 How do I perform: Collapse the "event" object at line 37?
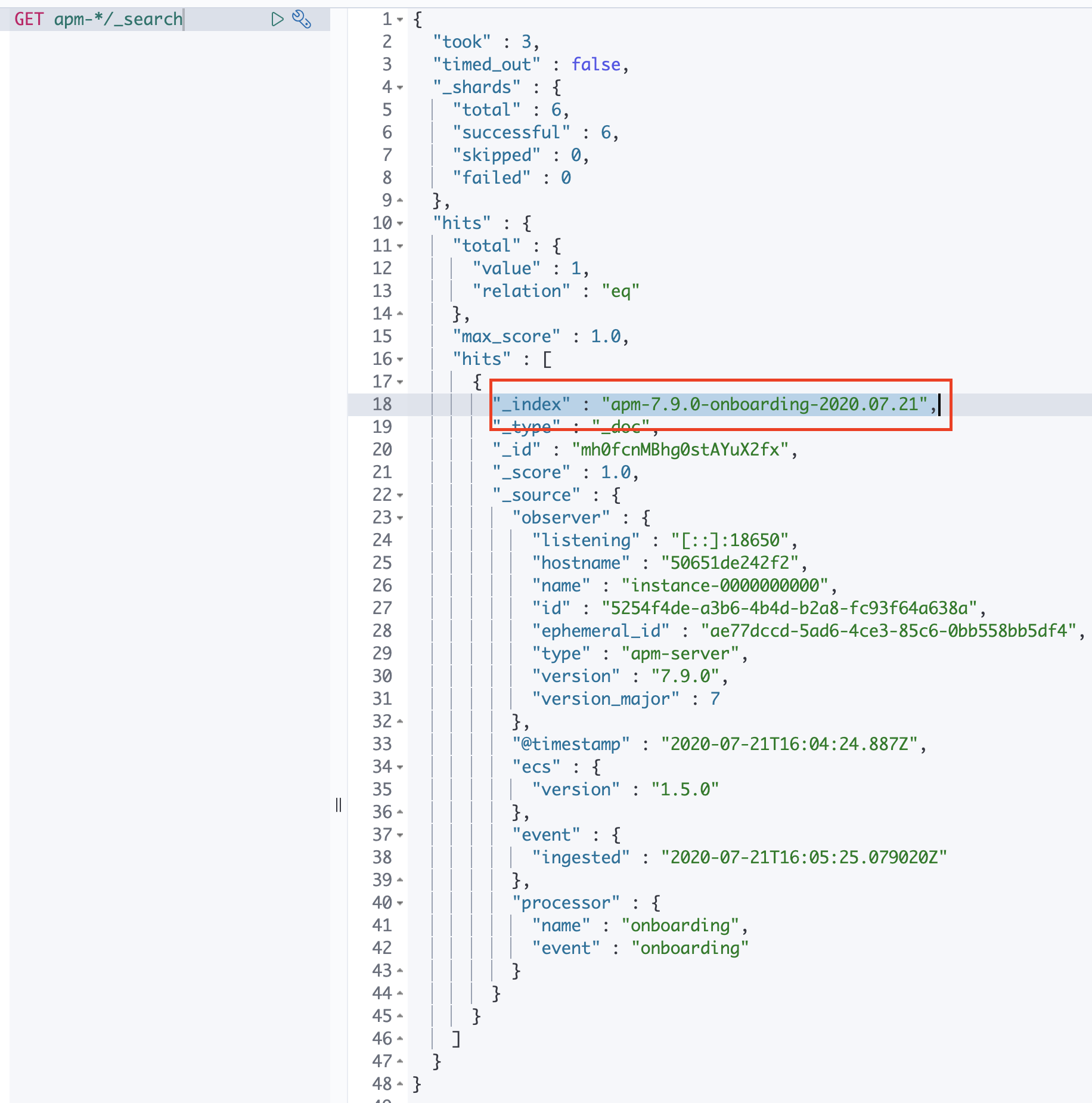[400, 835]
